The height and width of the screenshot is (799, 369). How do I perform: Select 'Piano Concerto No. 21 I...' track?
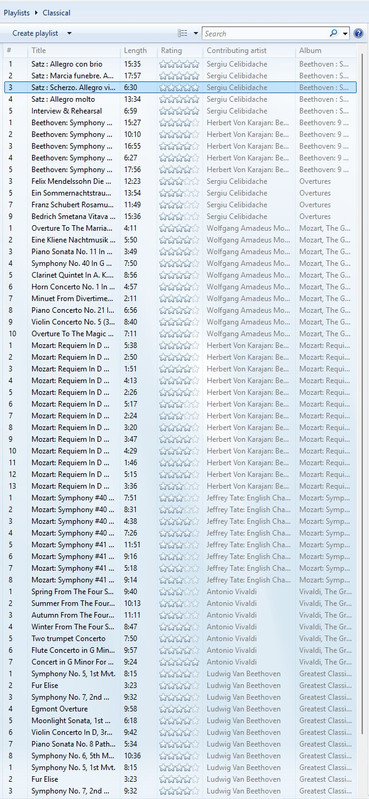[180, 310]
